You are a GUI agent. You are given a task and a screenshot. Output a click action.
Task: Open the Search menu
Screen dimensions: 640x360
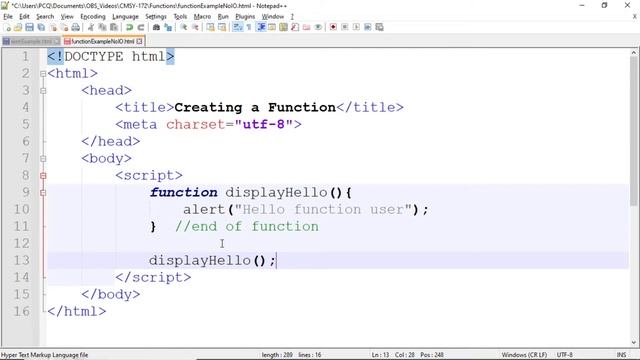point(45,17)
